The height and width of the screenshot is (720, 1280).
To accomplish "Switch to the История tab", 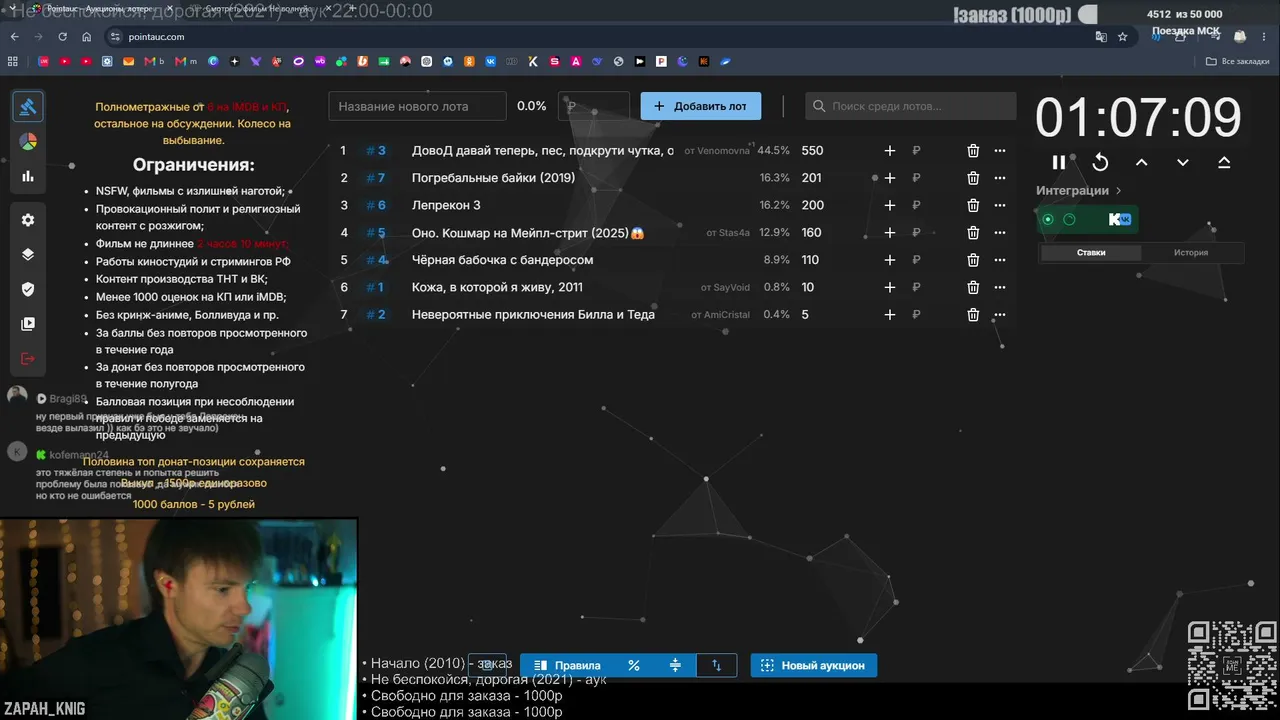I will 1191,253.
